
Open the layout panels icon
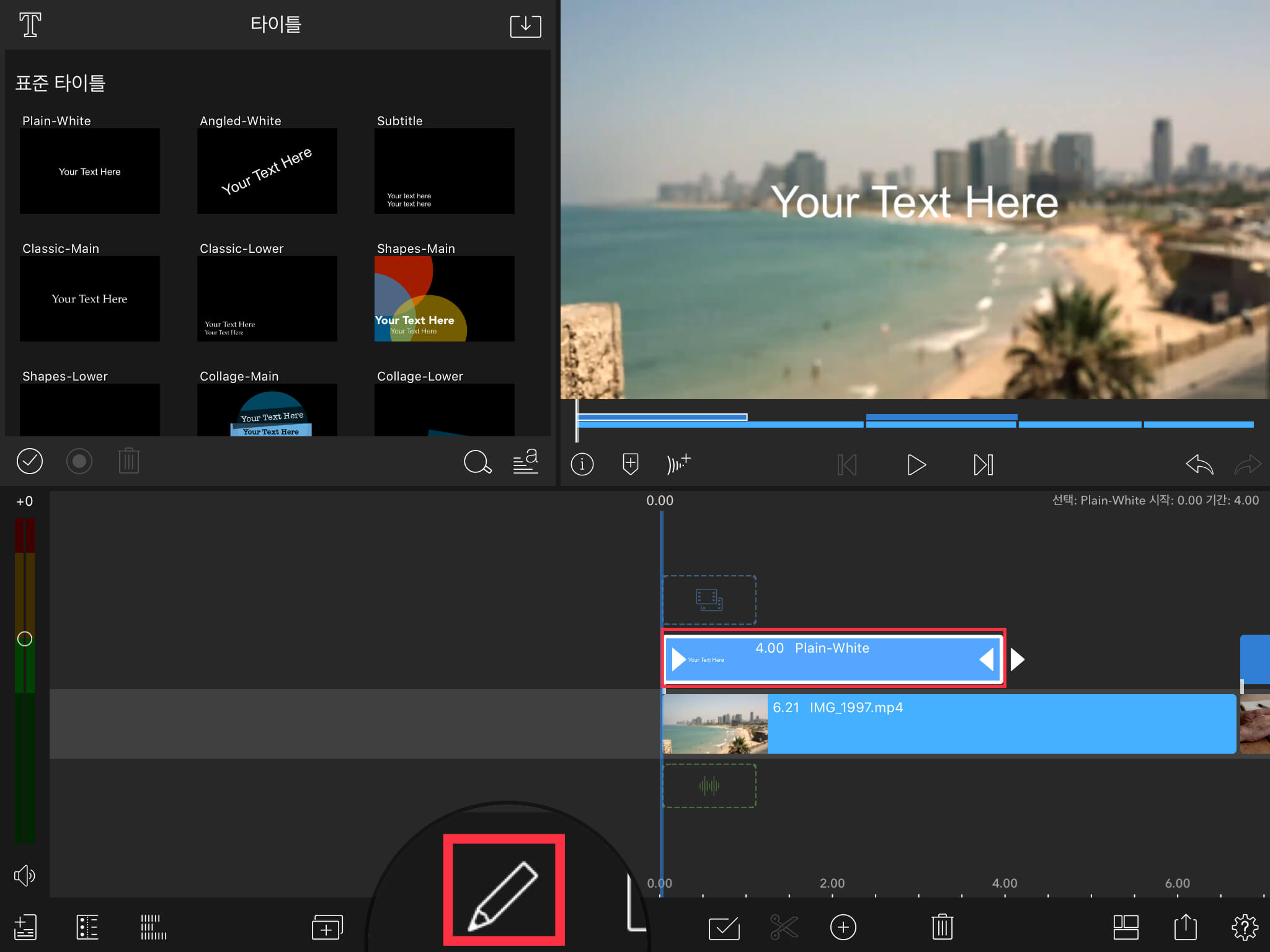1126,927
